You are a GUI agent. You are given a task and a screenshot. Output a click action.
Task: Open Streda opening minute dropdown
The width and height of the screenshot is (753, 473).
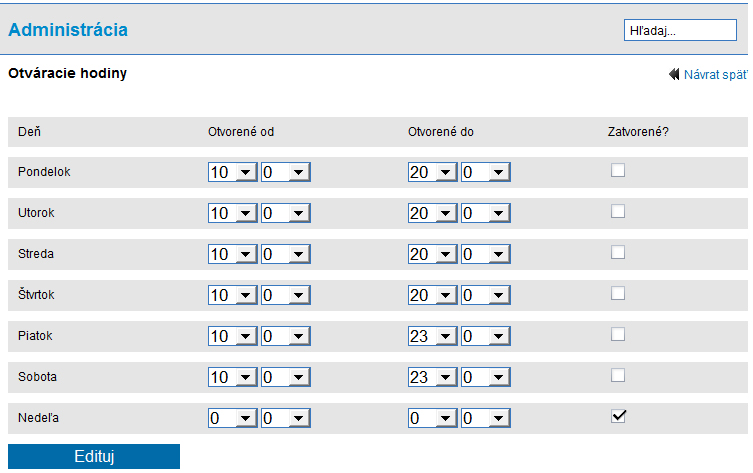click(286, 254)
